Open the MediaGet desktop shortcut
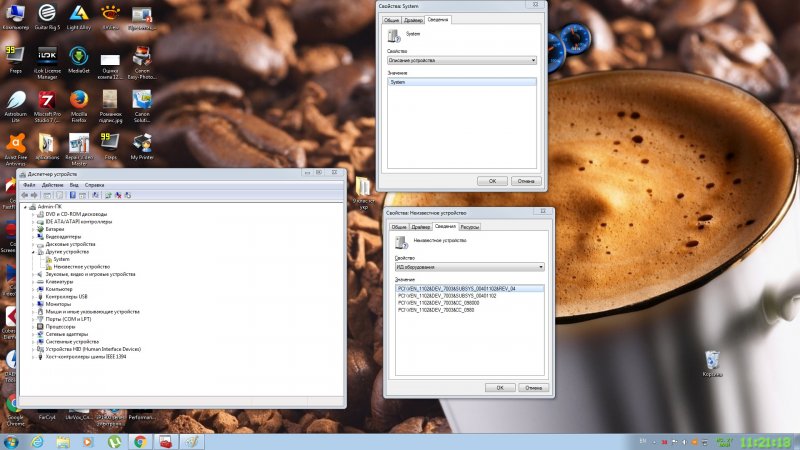 tap(79, 57)
